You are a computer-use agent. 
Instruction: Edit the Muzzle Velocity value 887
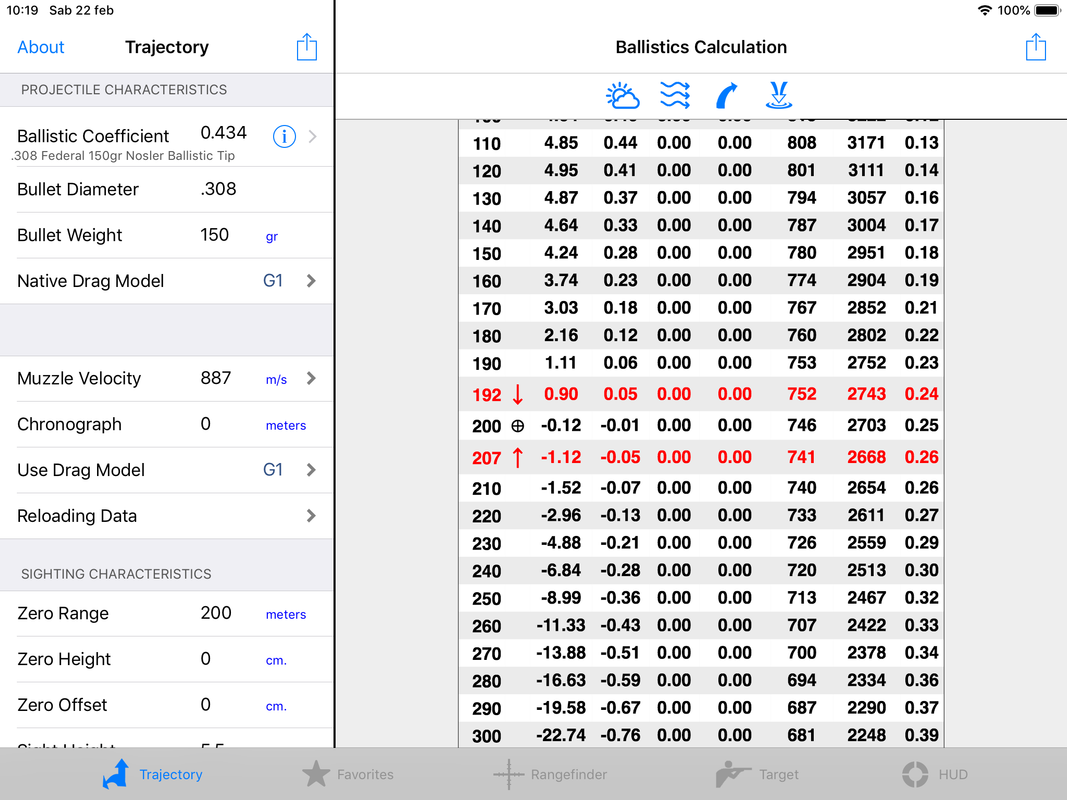pyautogui.click(x=216, y=378)
